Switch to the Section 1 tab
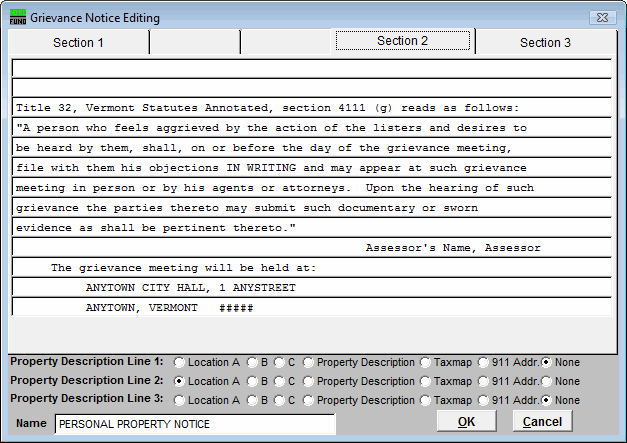Screen dimensions: 627x443 pos(78,43)
